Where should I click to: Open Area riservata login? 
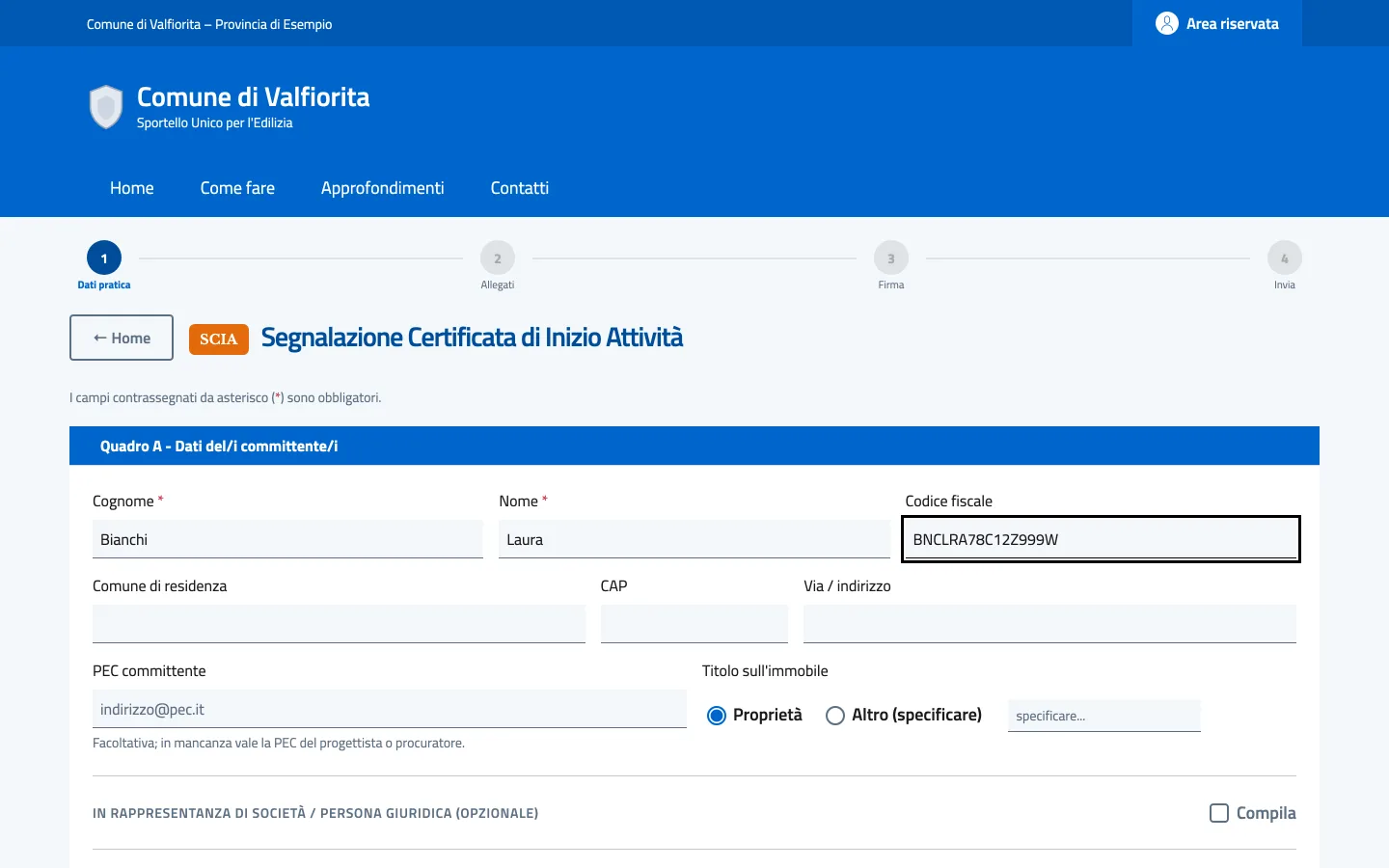pyautogui.click(x=1217, y=23)
